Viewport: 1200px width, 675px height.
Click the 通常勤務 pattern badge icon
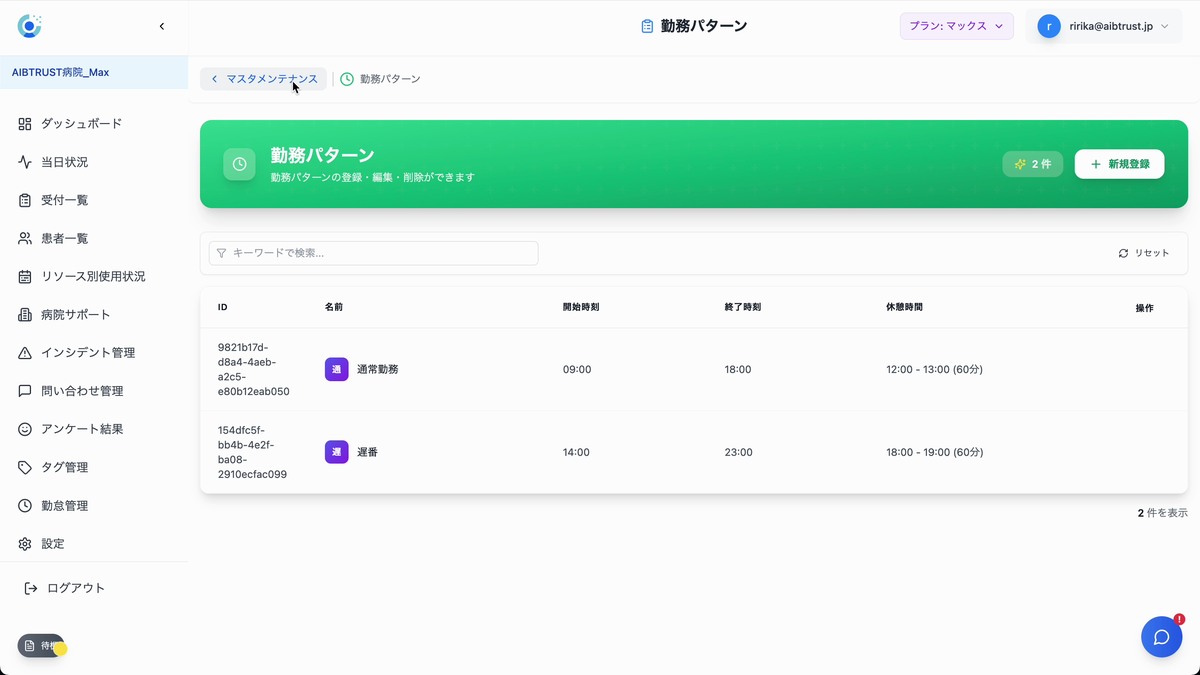pyautogui.click(x=336, y=368)
